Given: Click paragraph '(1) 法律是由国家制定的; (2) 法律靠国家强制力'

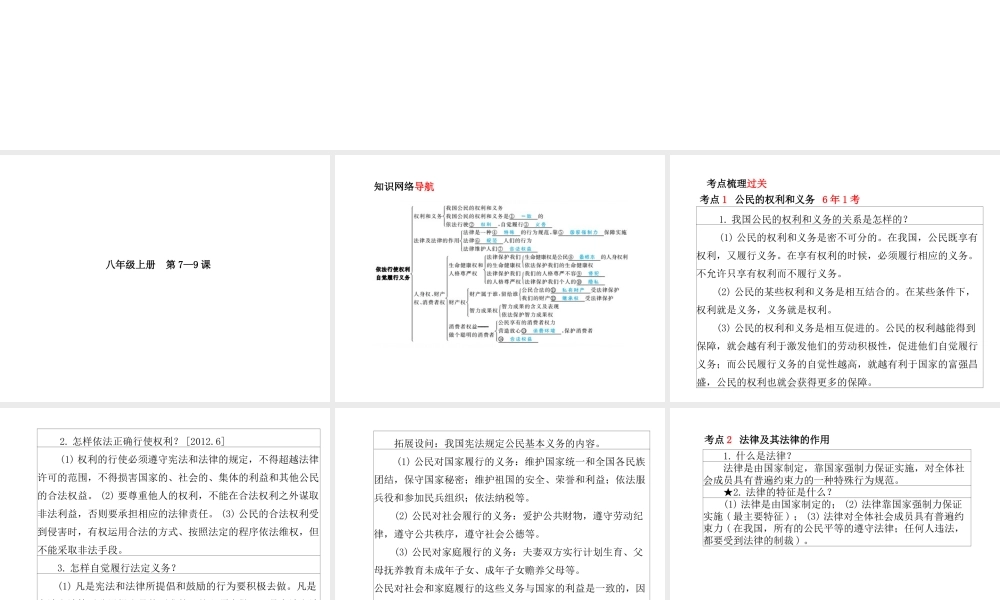Looking at the screenshot, I should 834,522.
